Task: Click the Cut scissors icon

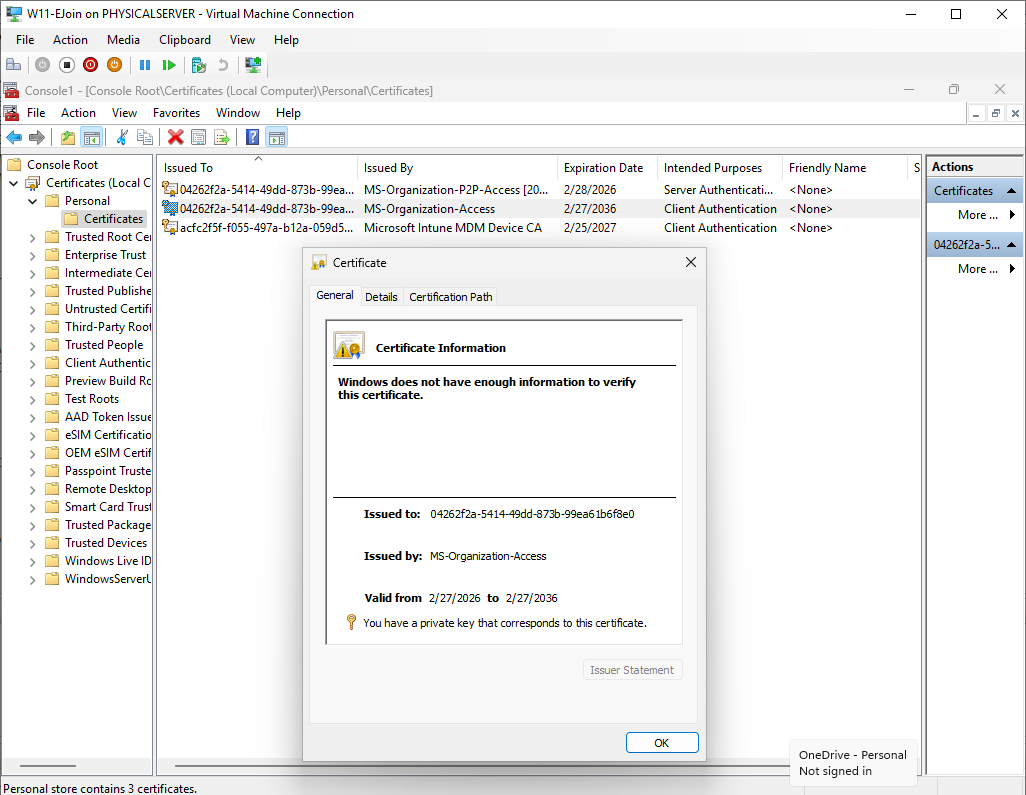Action: click(x=122, y=137)
